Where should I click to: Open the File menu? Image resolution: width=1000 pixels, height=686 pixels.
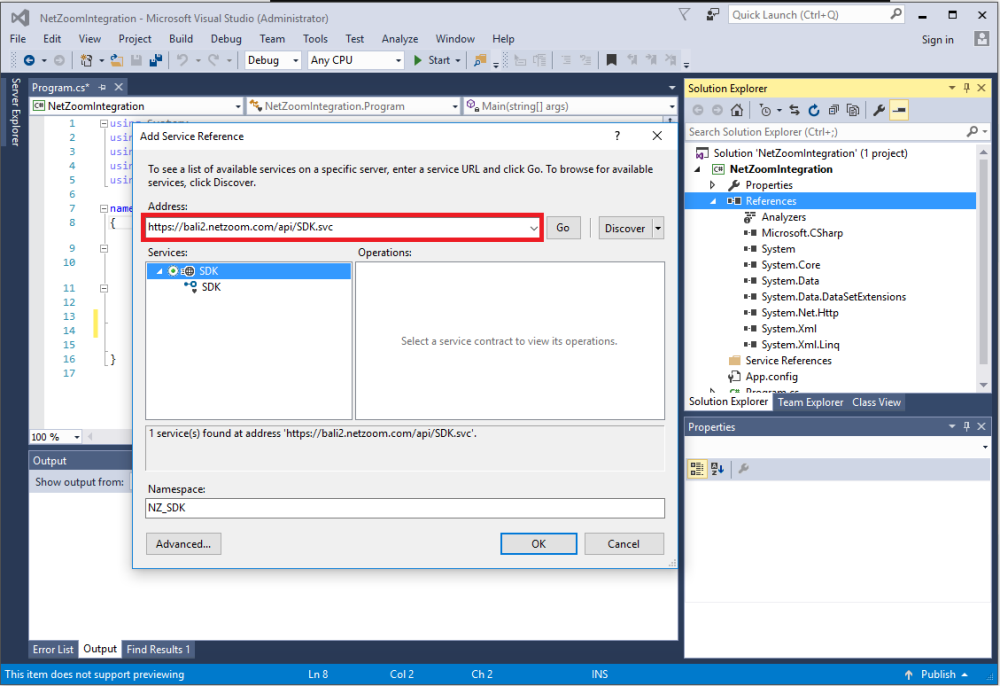[18, 39]
